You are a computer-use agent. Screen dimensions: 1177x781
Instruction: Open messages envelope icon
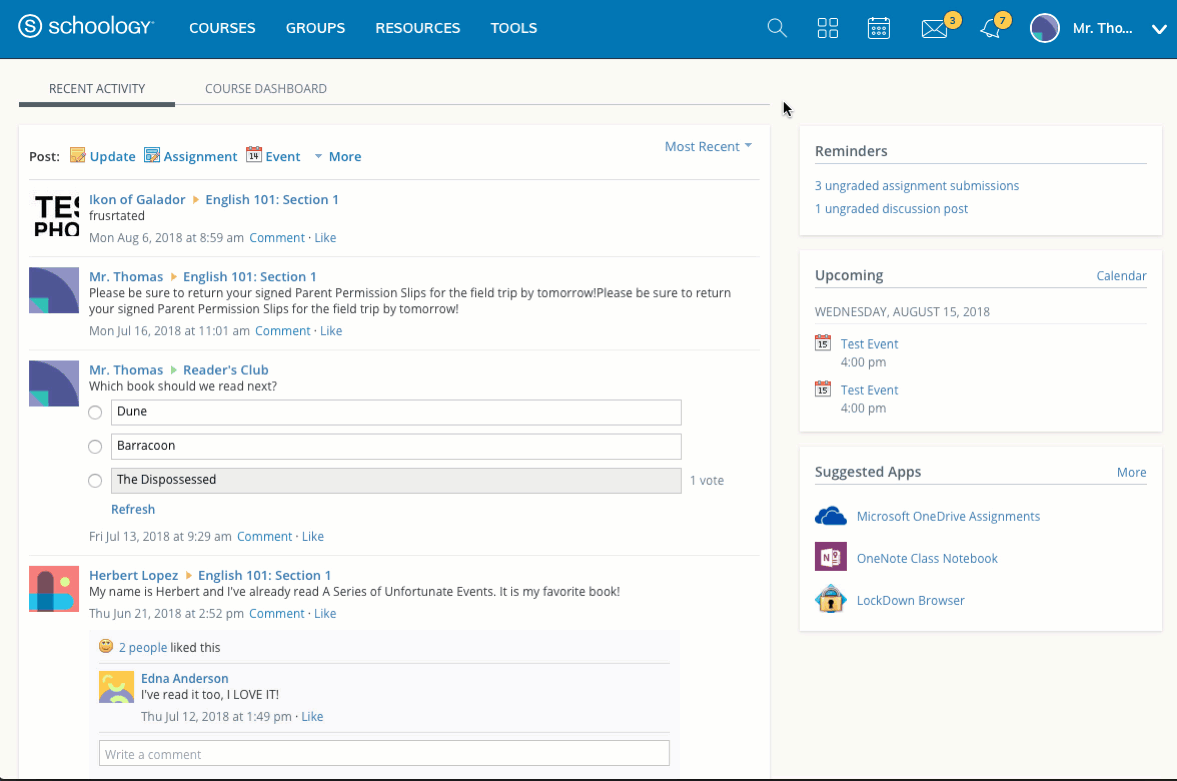click(934, 29)
